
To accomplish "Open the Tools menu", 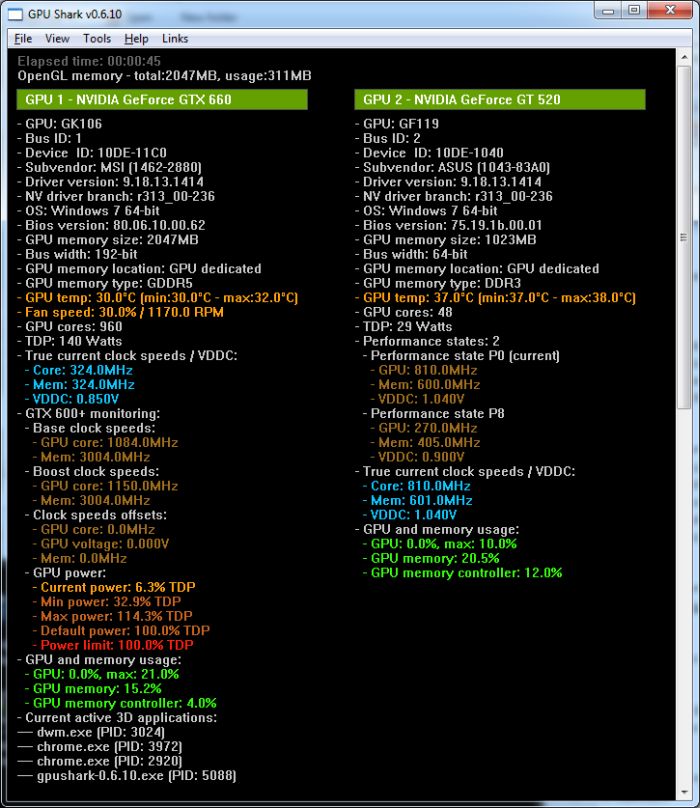I will [97, 39].
